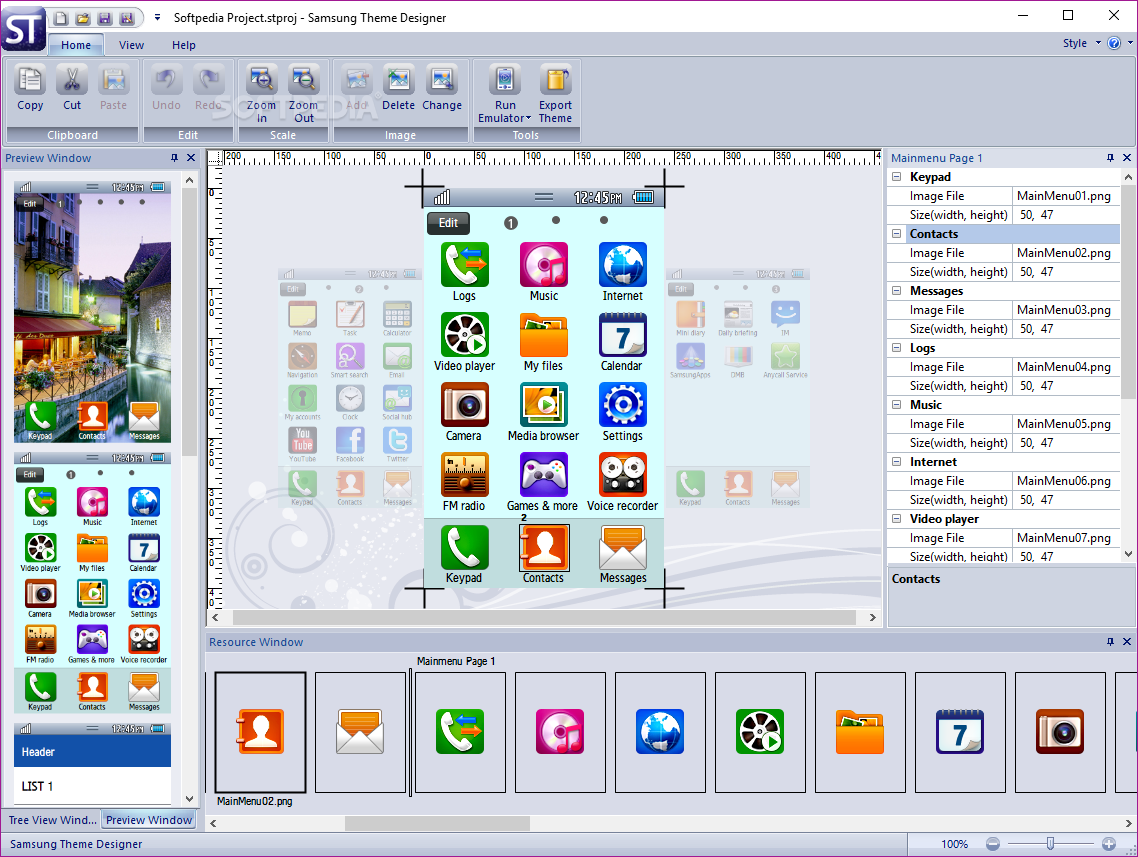Open the Style dropdown menu
Screen dimensions: 1138x857
pyautogui.click(x=1081, y=44)
